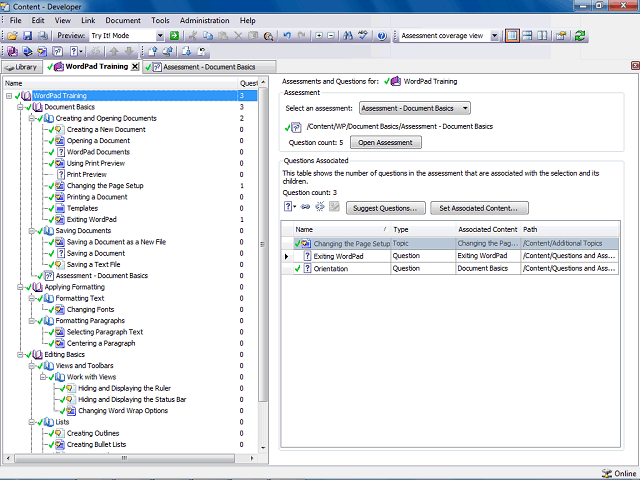Switch to the Library tab
640x480 pixels.
[22, 67]
